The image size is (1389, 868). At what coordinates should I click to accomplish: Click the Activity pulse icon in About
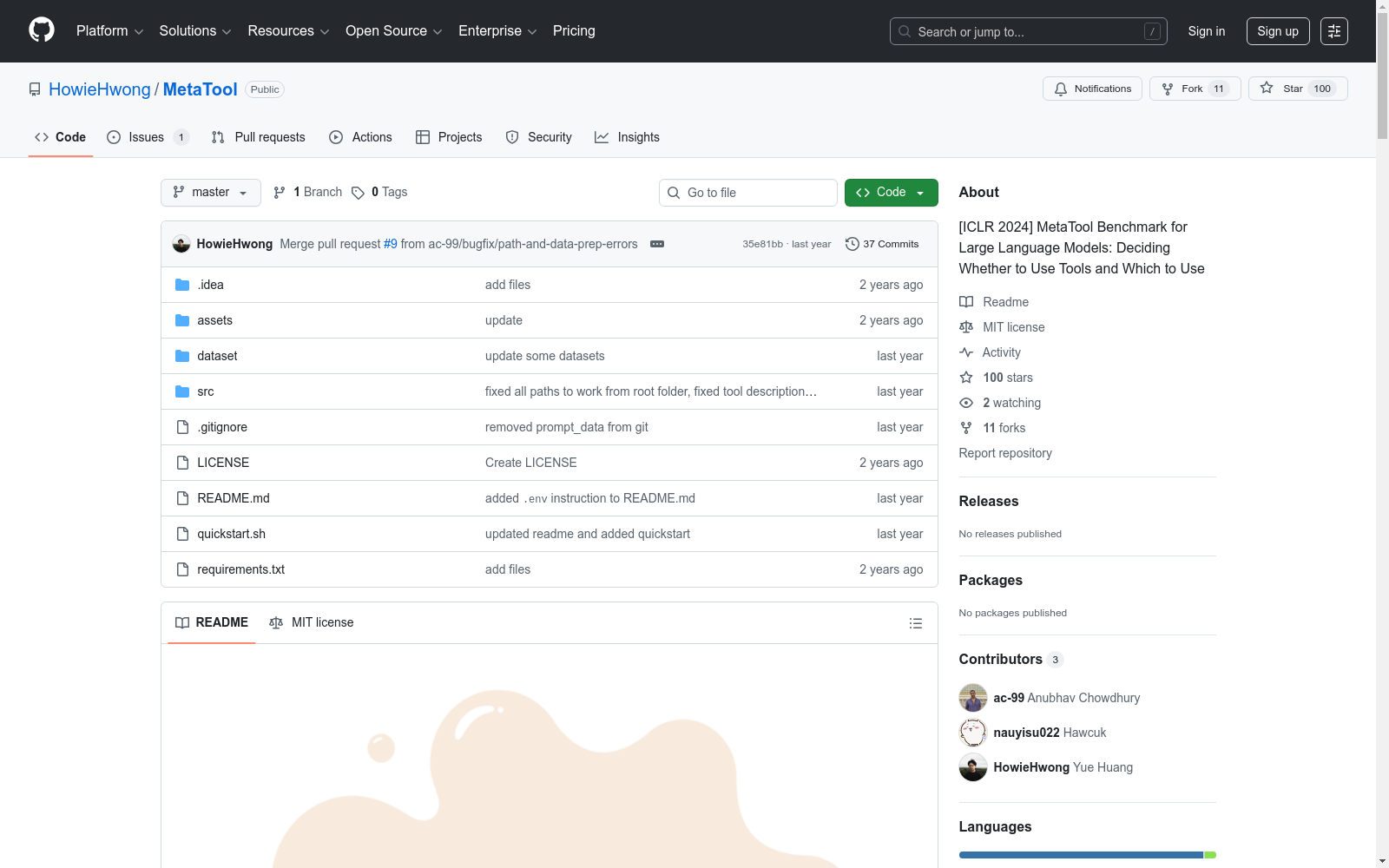(x=966, y=352)
